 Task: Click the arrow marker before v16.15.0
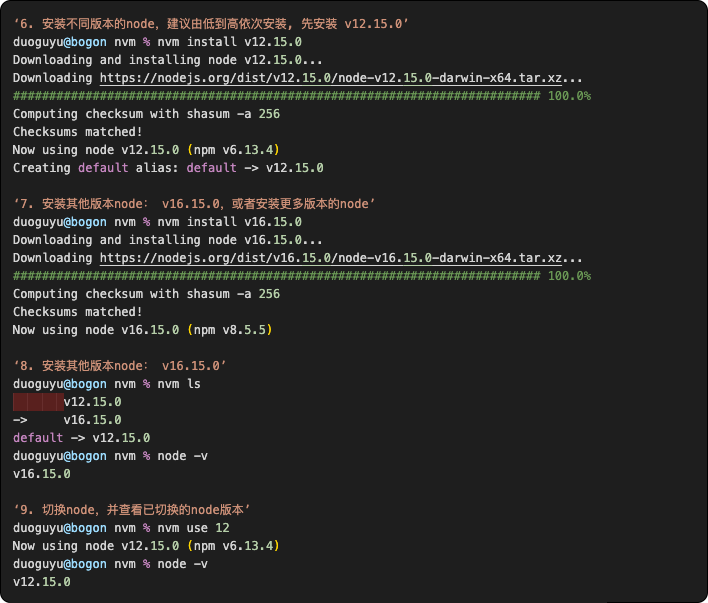tap(20, 420)
